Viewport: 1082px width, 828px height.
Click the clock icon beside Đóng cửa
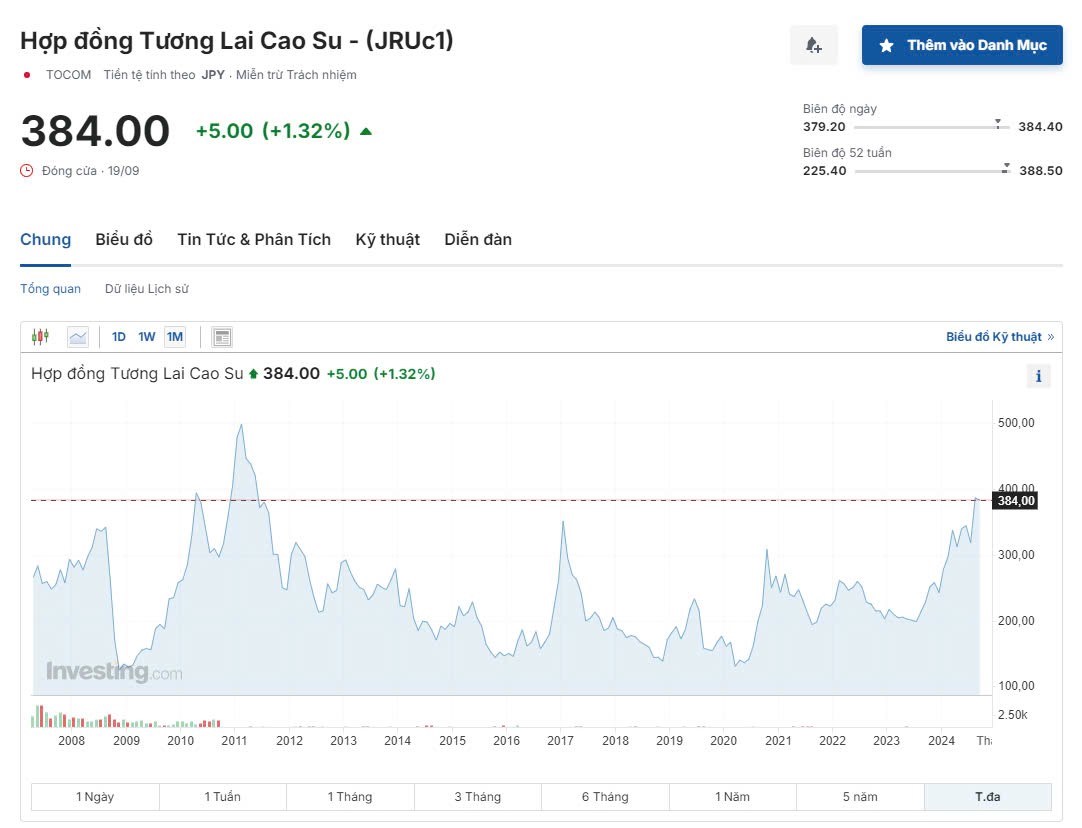coord(27,171)
